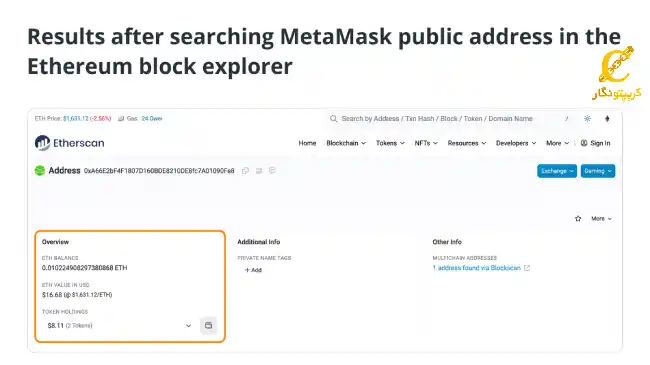
Task: Focus the Search by Address field
Action: click(x=450, y=119)
